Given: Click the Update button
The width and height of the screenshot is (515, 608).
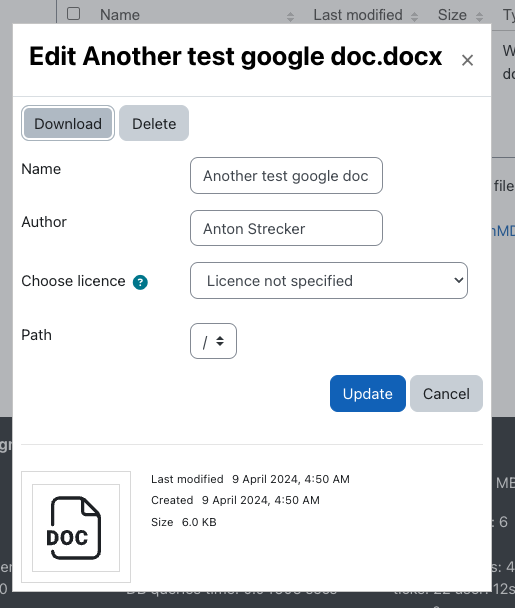Looking at the screenshot, I should 368,394.
